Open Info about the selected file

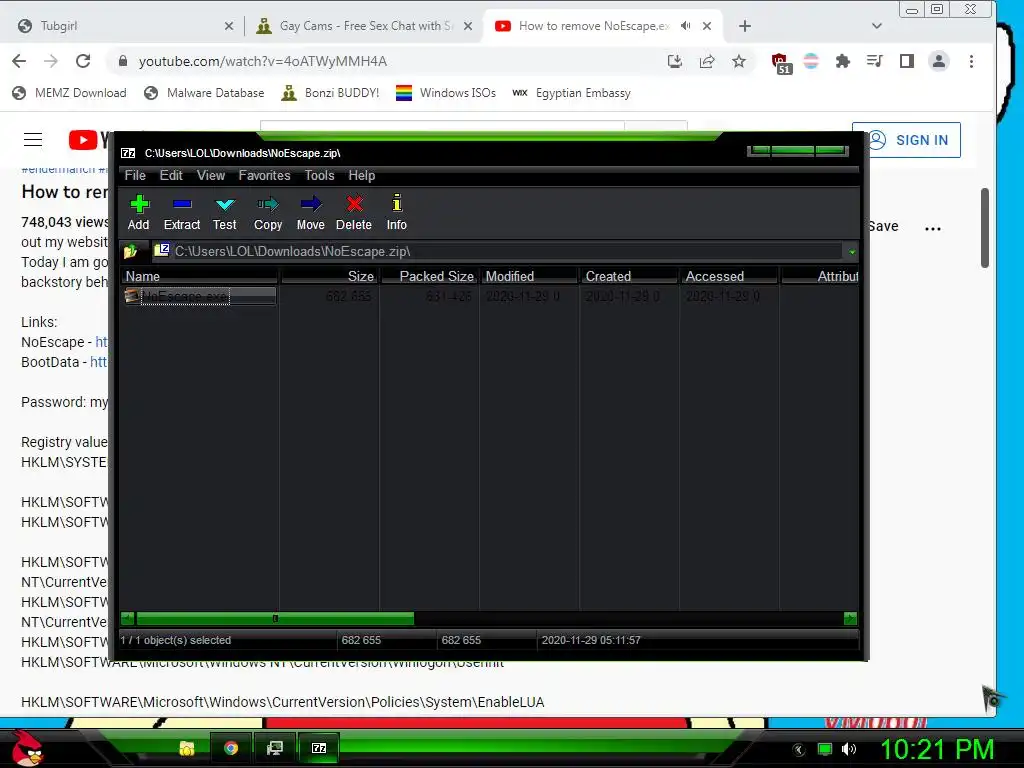(396, 213)
